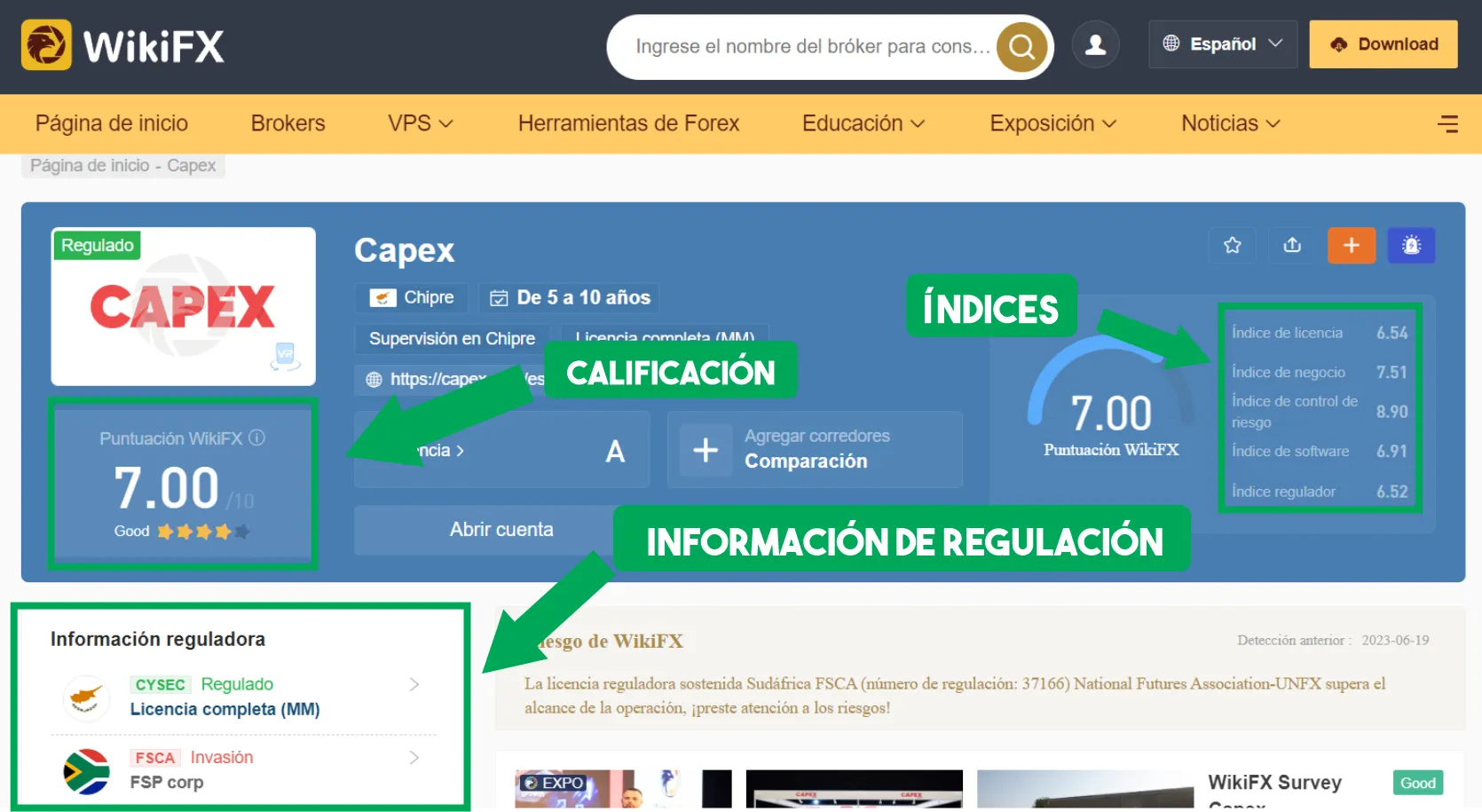Click Índice regulador 6.52
Image resolution: width=1482 pixels, height=812 pixels.
click(1320, 492)
